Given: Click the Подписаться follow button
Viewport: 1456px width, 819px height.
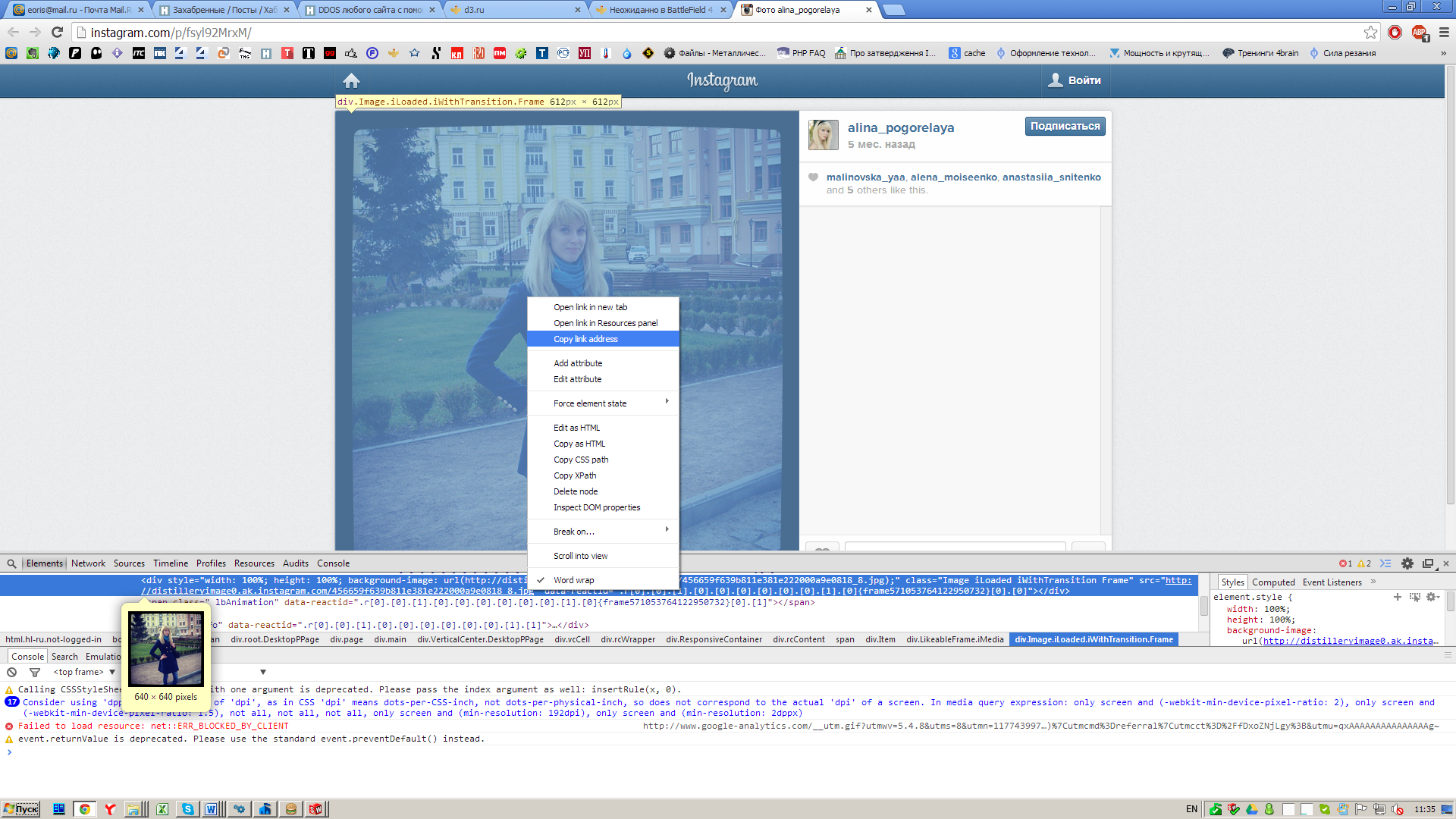Looking at the screenshot, I should coord(1065,127).
